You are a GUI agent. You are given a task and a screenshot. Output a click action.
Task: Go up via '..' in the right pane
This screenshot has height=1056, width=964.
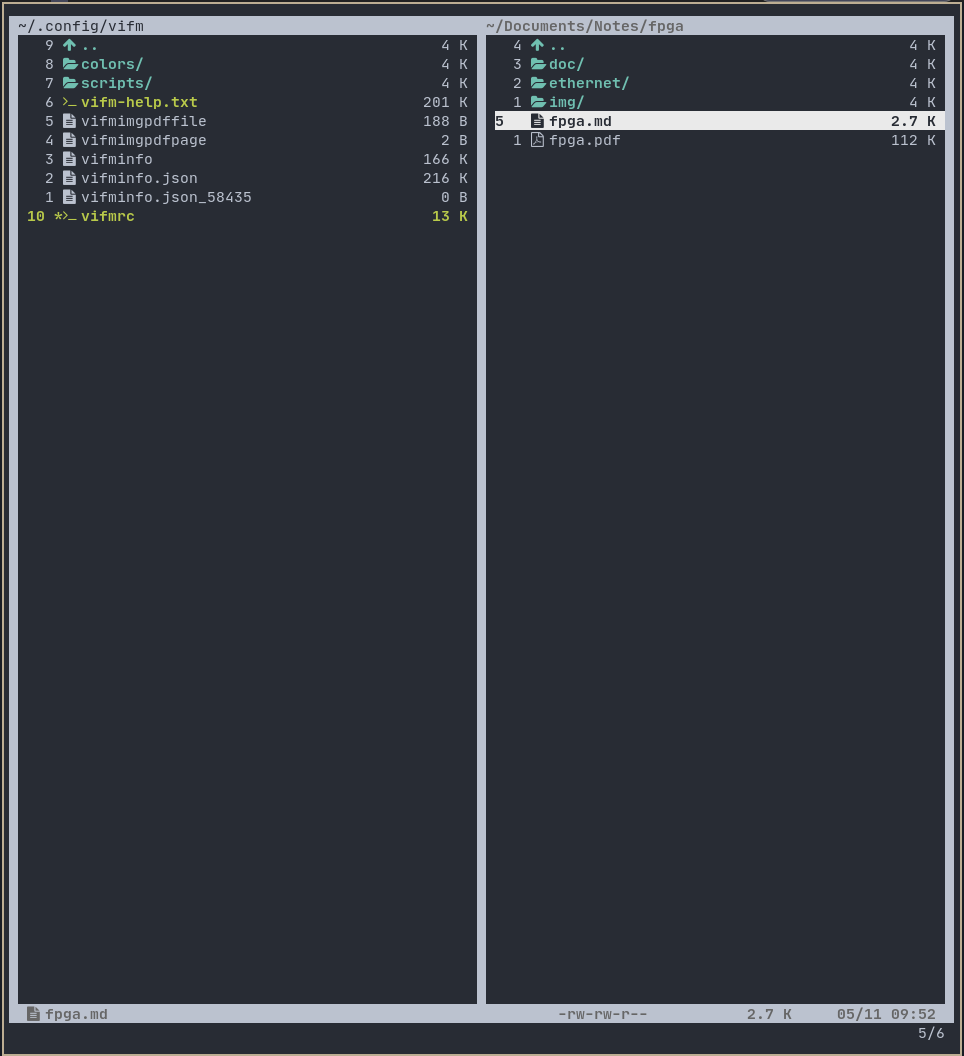[x=558, y=46]
